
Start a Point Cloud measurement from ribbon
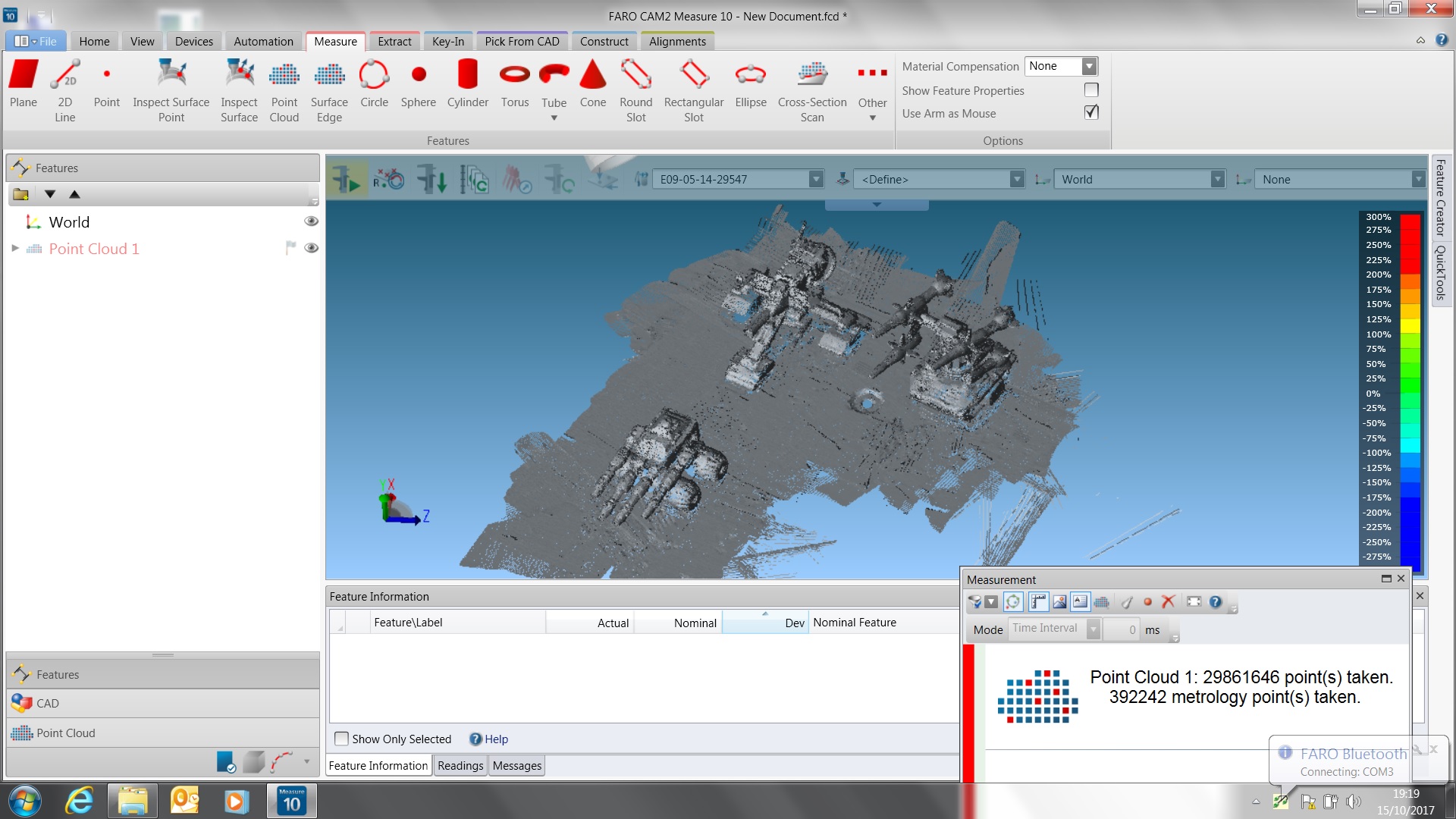pyautogui.click(x=284, y=90)
